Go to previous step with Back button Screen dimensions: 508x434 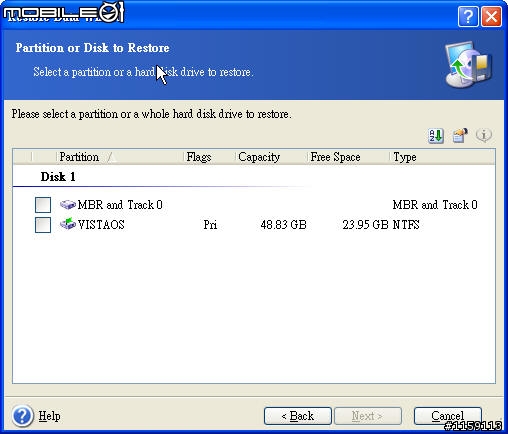click(x=298, y=416)
